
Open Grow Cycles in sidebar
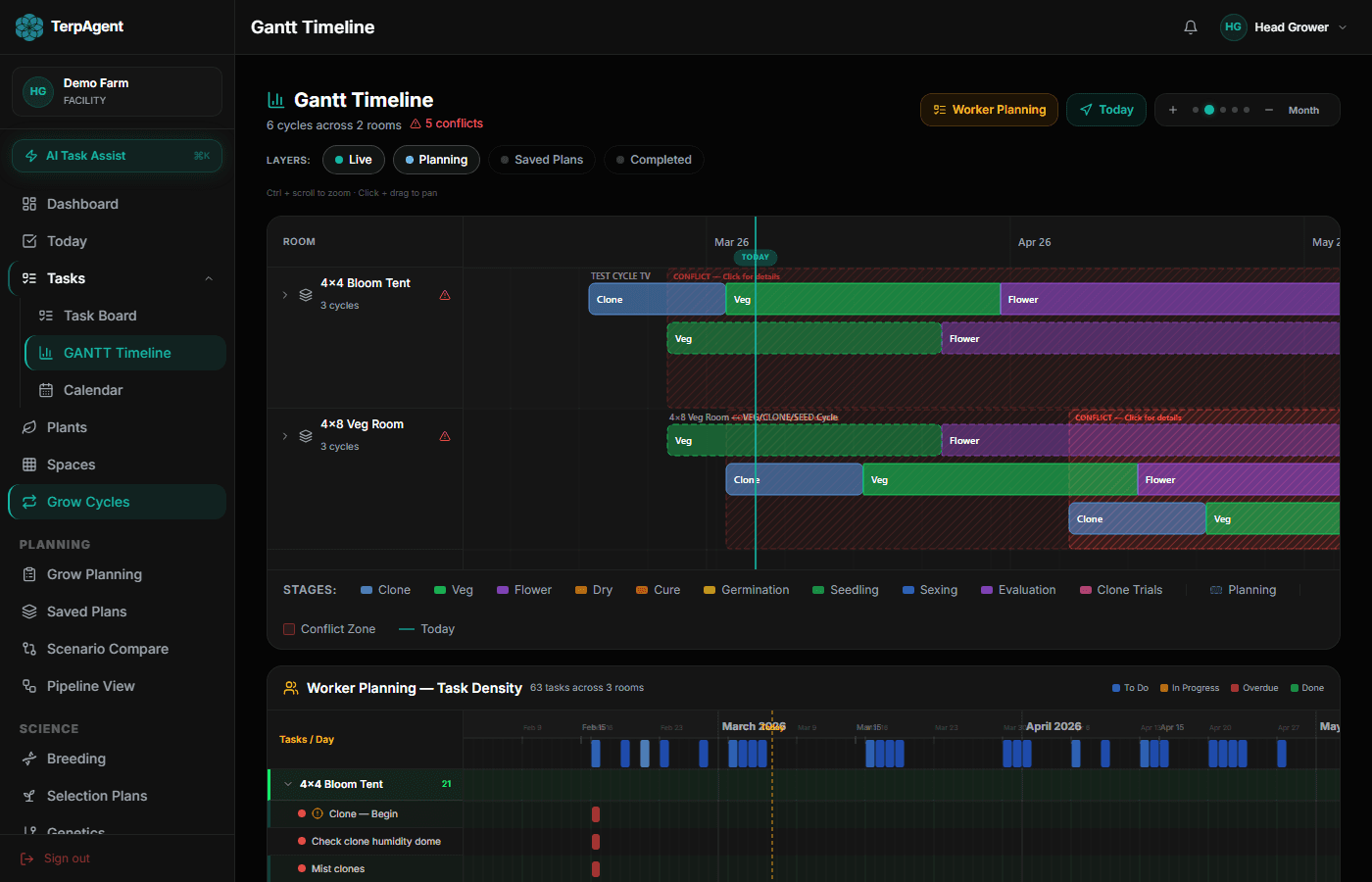tap(117, 502)
